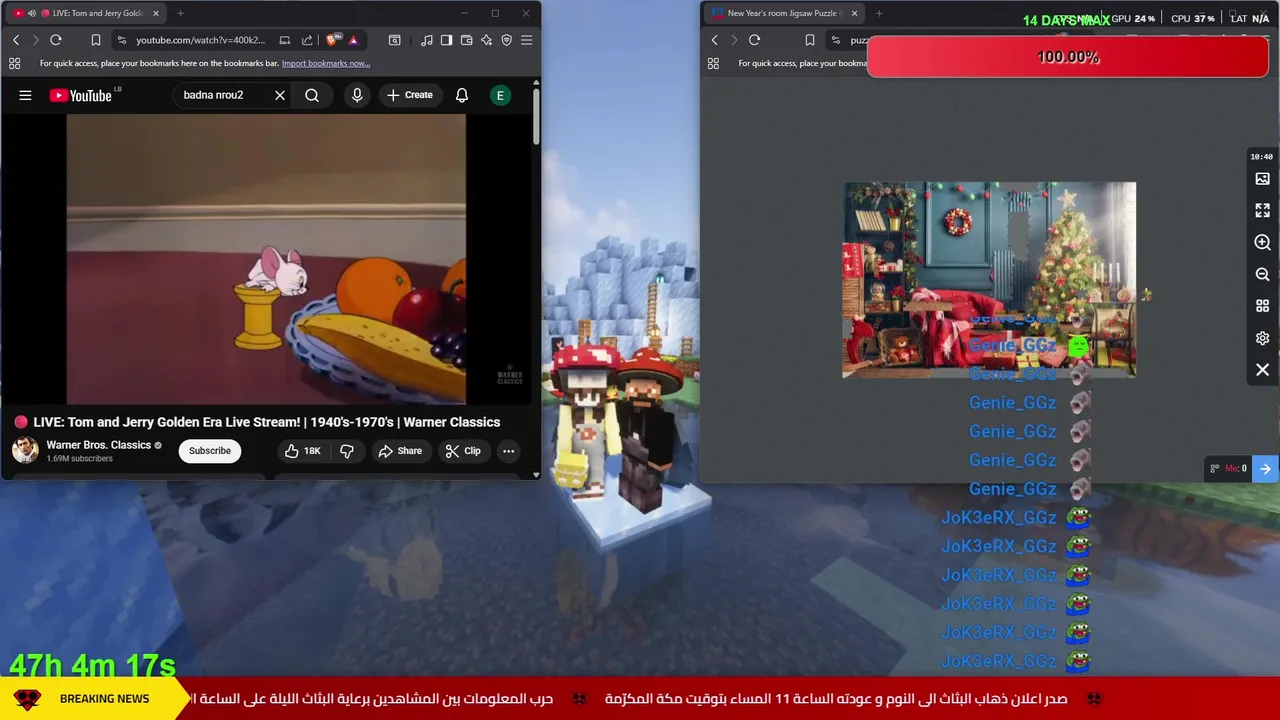The width and height of the screenshot is (1280, 720).
Task: Bookmark the YouTube page
Action: (96, 40)
